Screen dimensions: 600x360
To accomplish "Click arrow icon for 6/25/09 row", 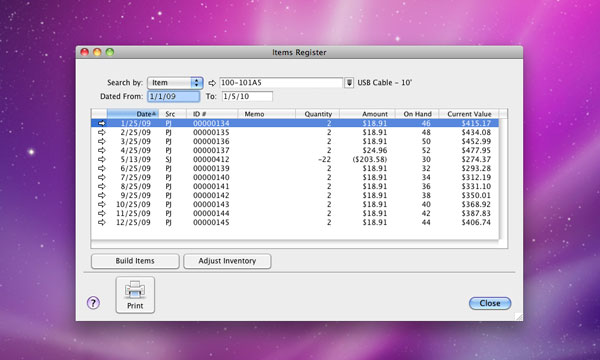I will coord(101,168).
